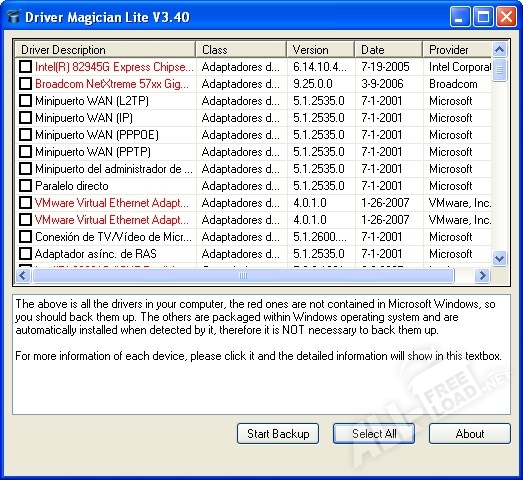Click the scroll up arrow of driver list
The width and height of the screenshot is (523, 480).
click(x=499, y=50)
